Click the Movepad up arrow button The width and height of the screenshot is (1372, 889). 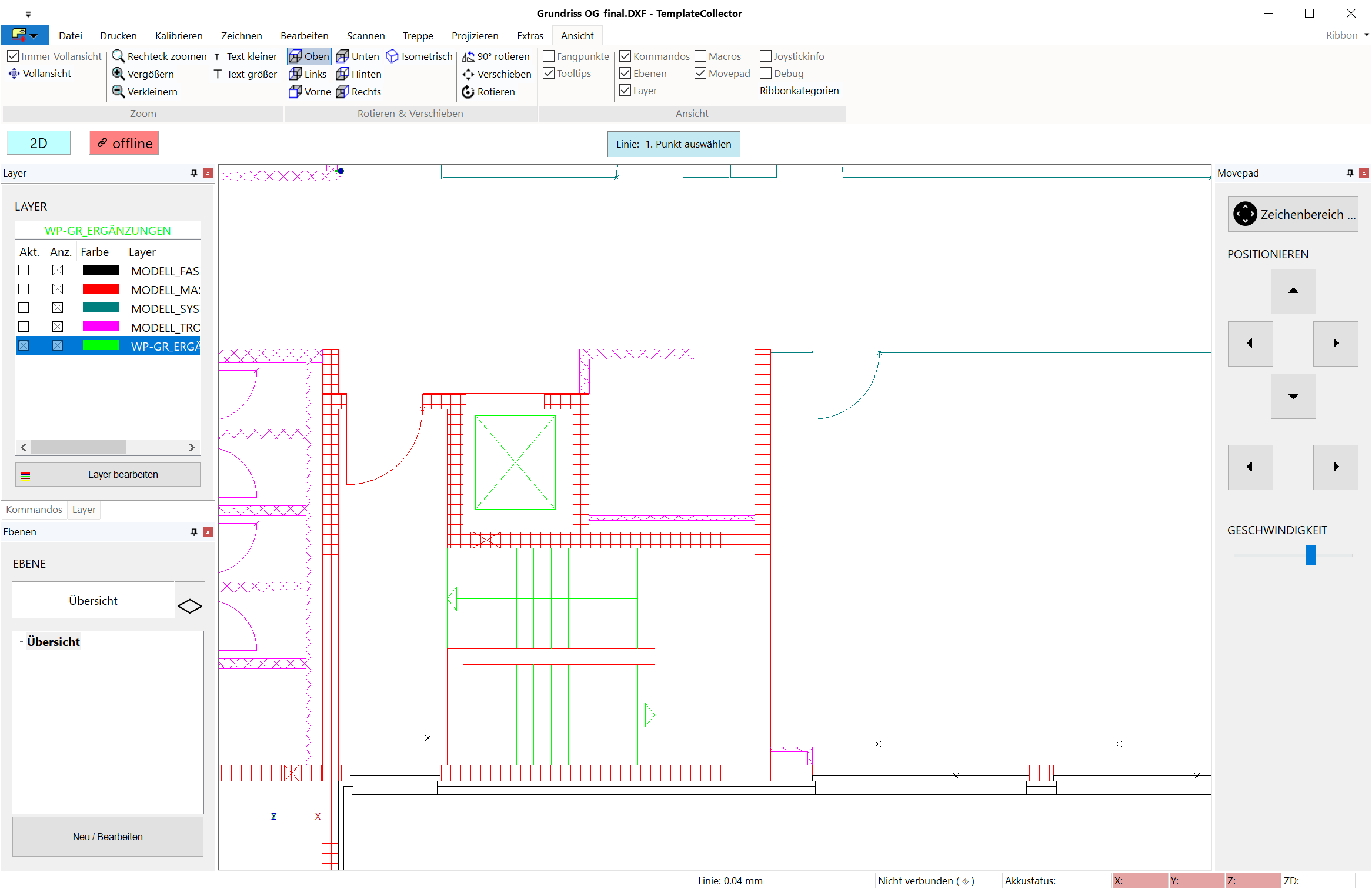point(1293,291)
